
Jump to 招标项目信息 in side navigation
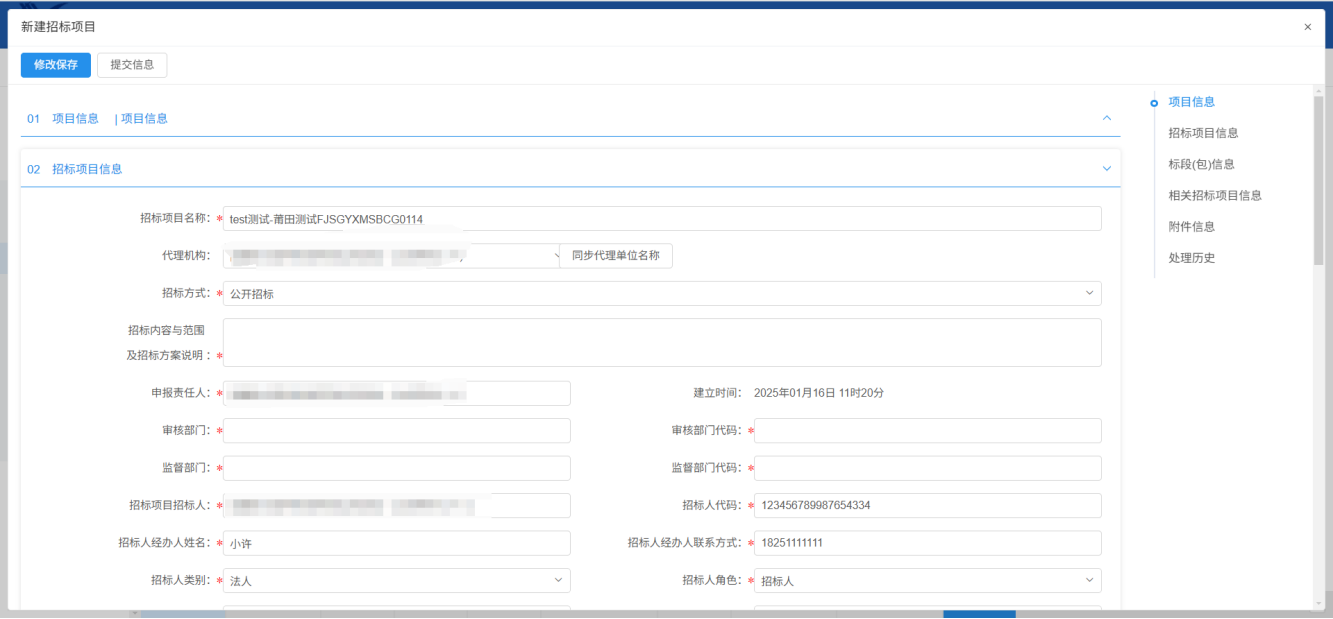[1203, 133]
